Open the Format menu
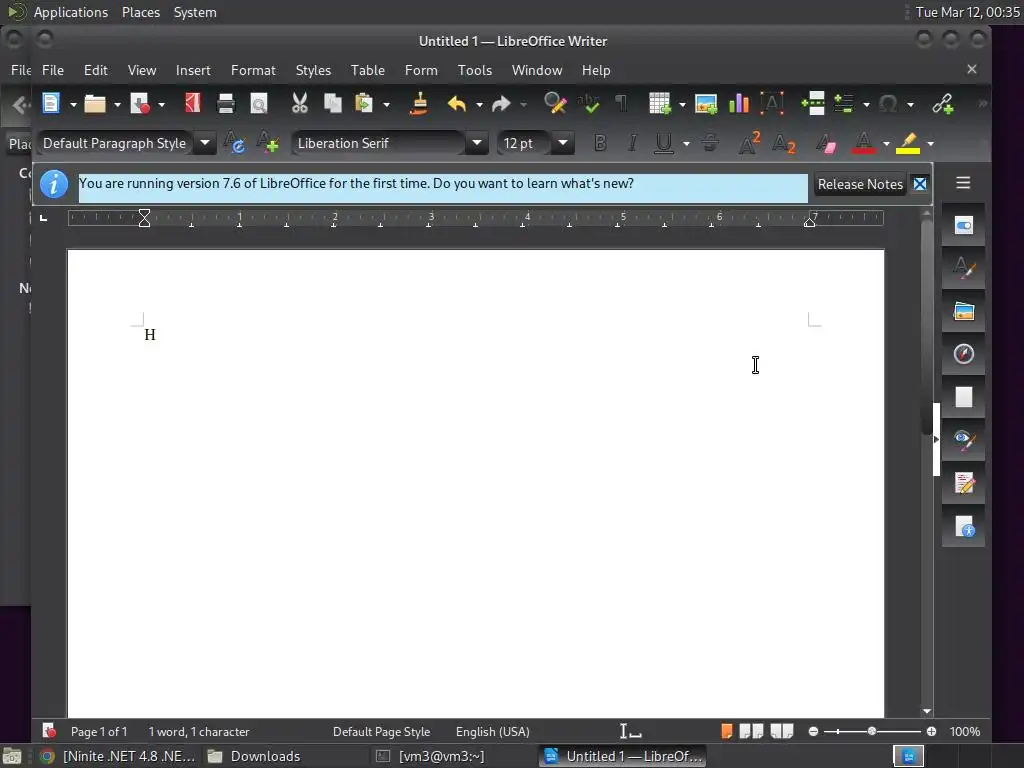Image resolution: width=1024 pixels, height=768 pixels. point(253,70)
